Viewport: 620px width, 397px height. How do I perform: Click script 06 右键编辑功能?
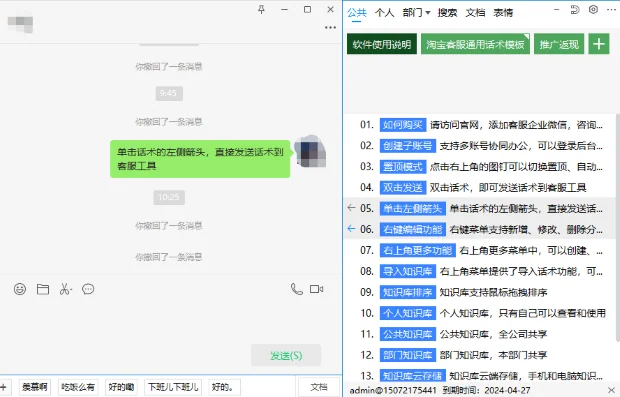click(x=481, y=229)
